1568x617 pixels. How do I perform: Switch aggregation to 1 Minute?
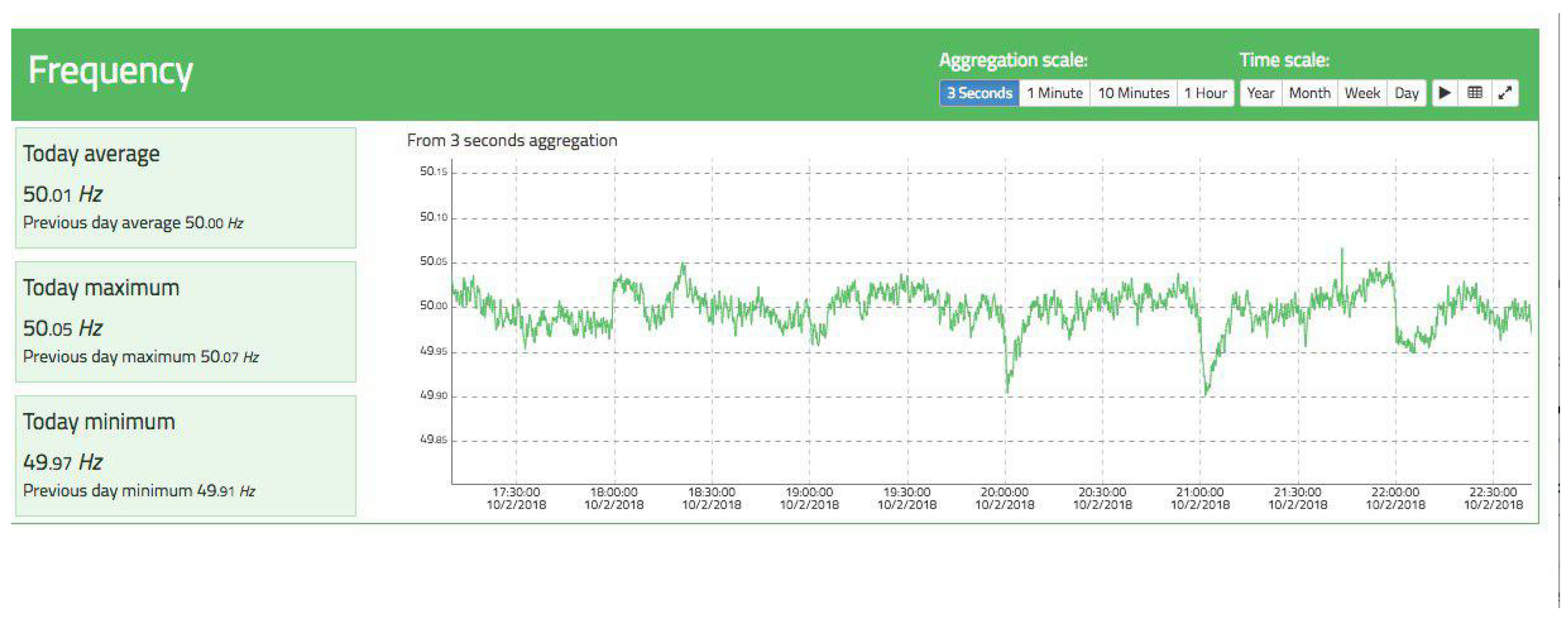(1054, 93)
